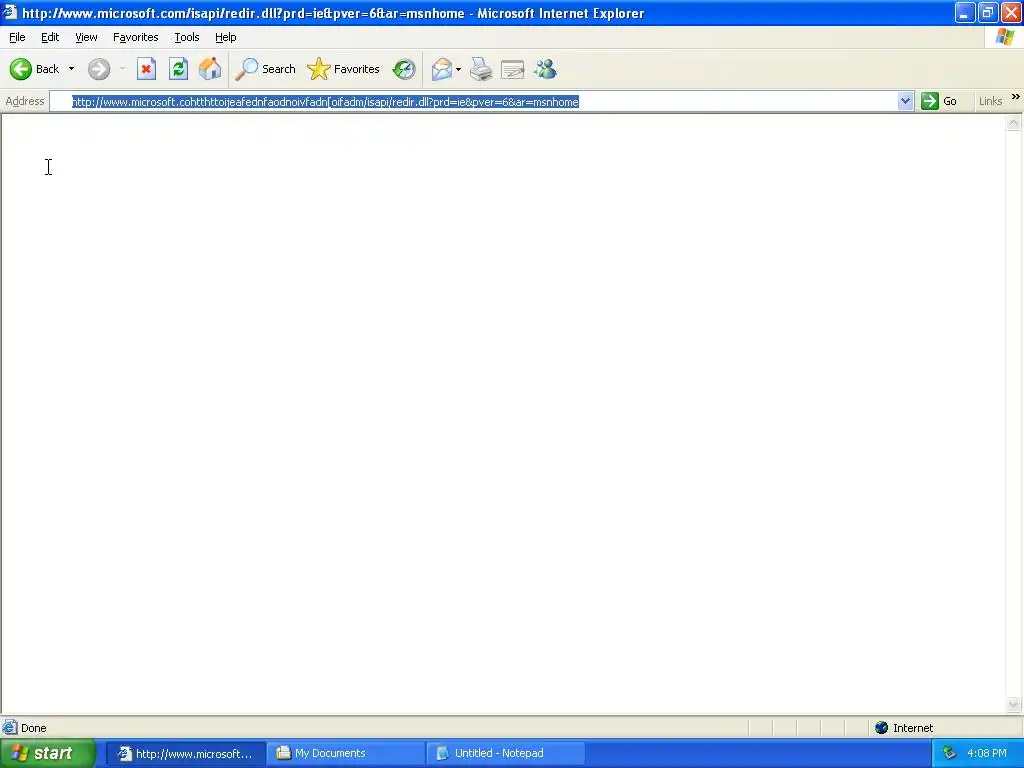
Task: Open the View menu
Action: [x=86, y=37]
